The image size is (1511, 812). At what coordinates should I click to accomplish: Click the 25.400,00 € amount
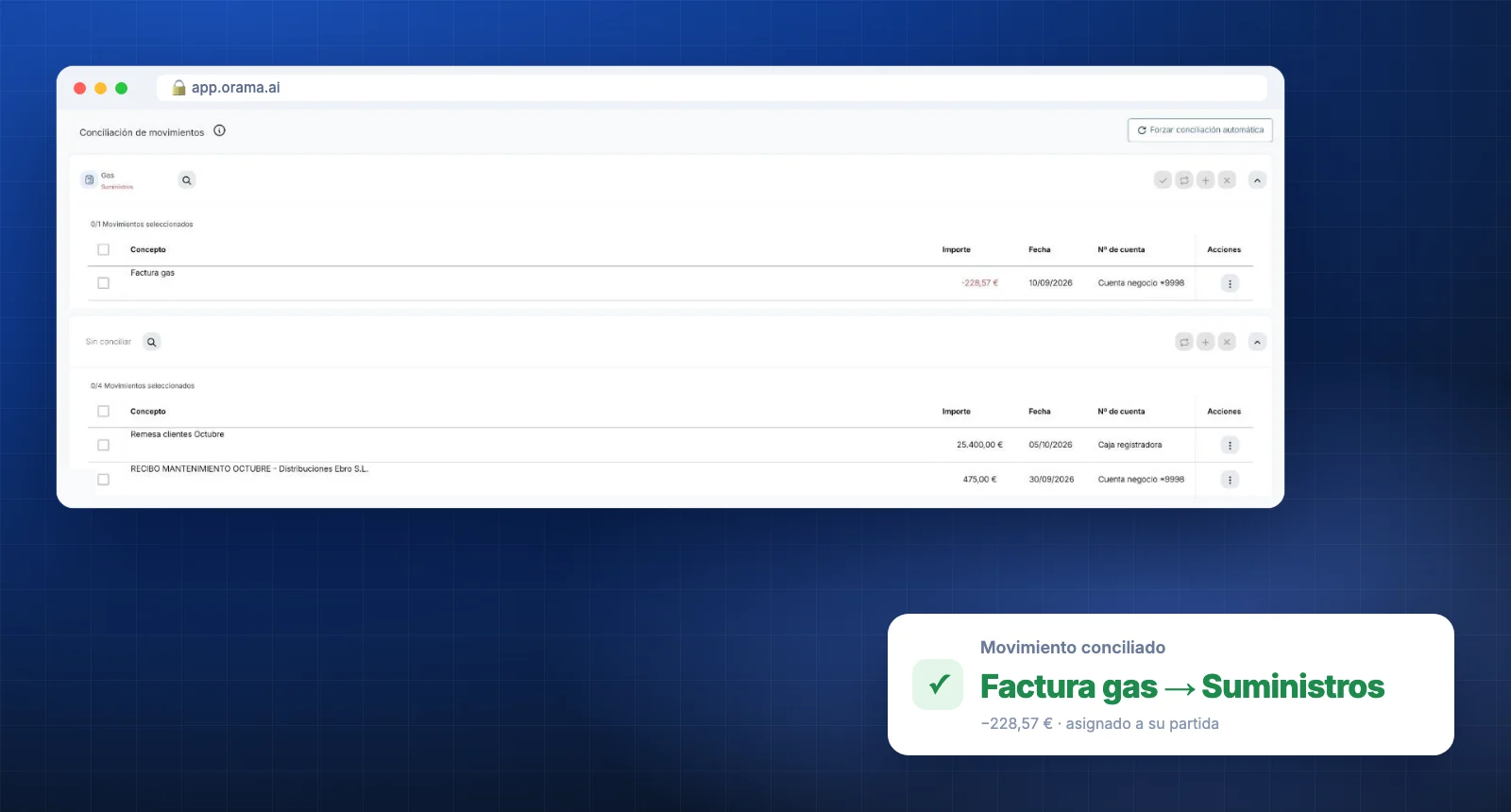click(x=979, y=445)
